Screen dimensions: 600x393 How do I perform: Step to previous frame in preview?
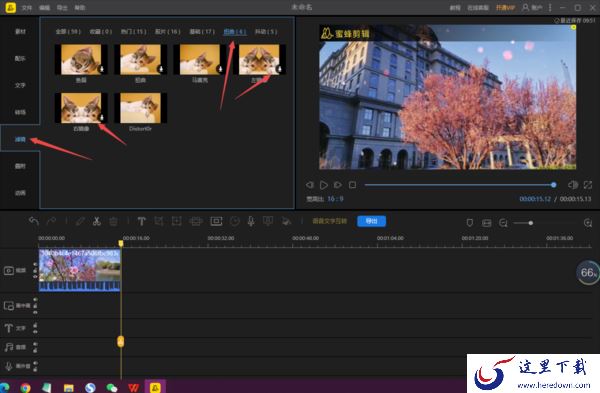(310, 185)
